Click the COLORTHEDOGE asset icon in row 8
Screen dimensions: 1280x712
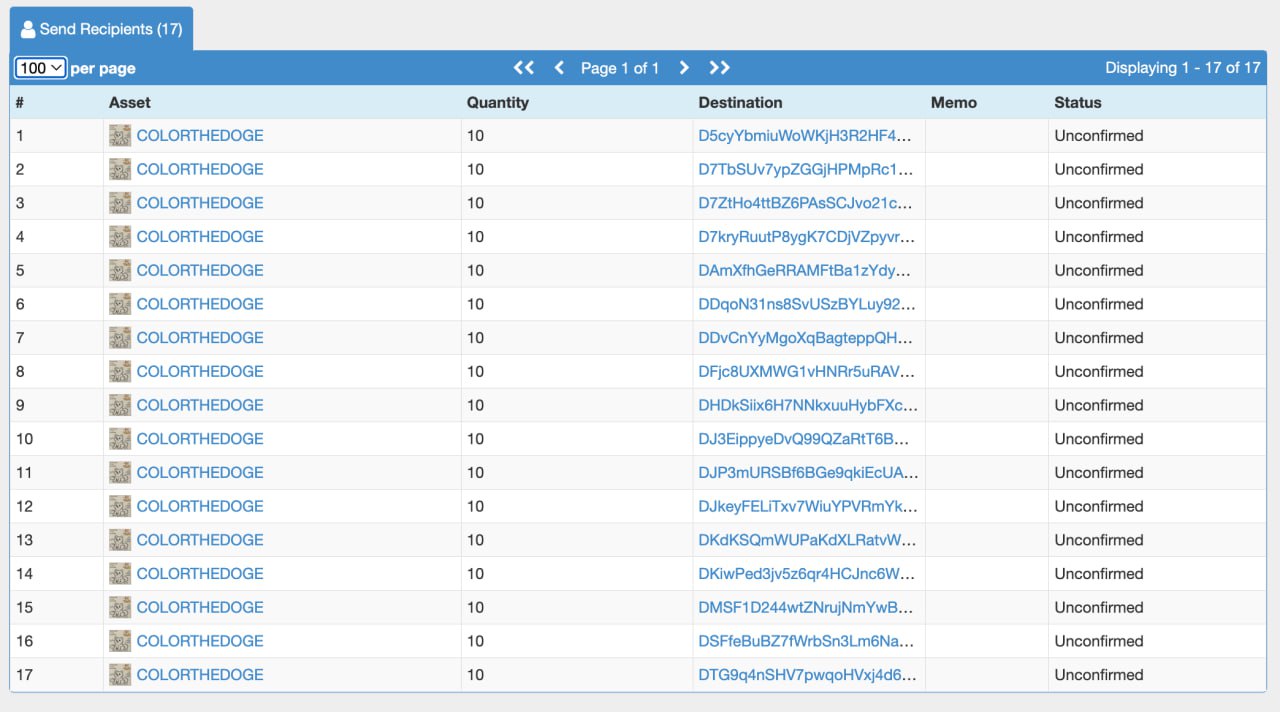(x=120, y=371)
